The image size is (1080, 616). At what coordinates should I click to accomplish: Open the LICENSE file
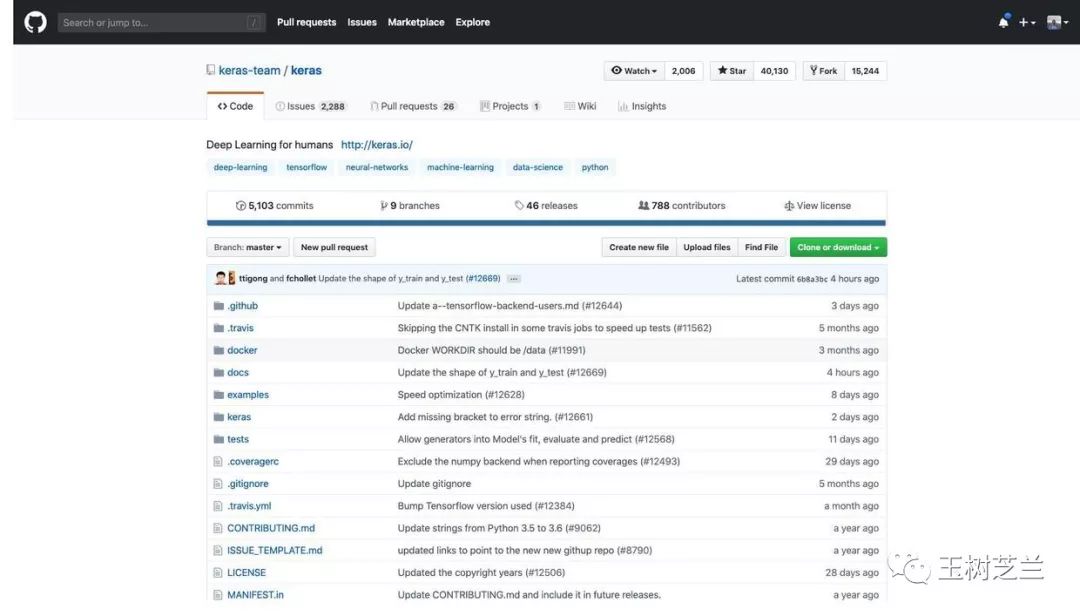247,573
